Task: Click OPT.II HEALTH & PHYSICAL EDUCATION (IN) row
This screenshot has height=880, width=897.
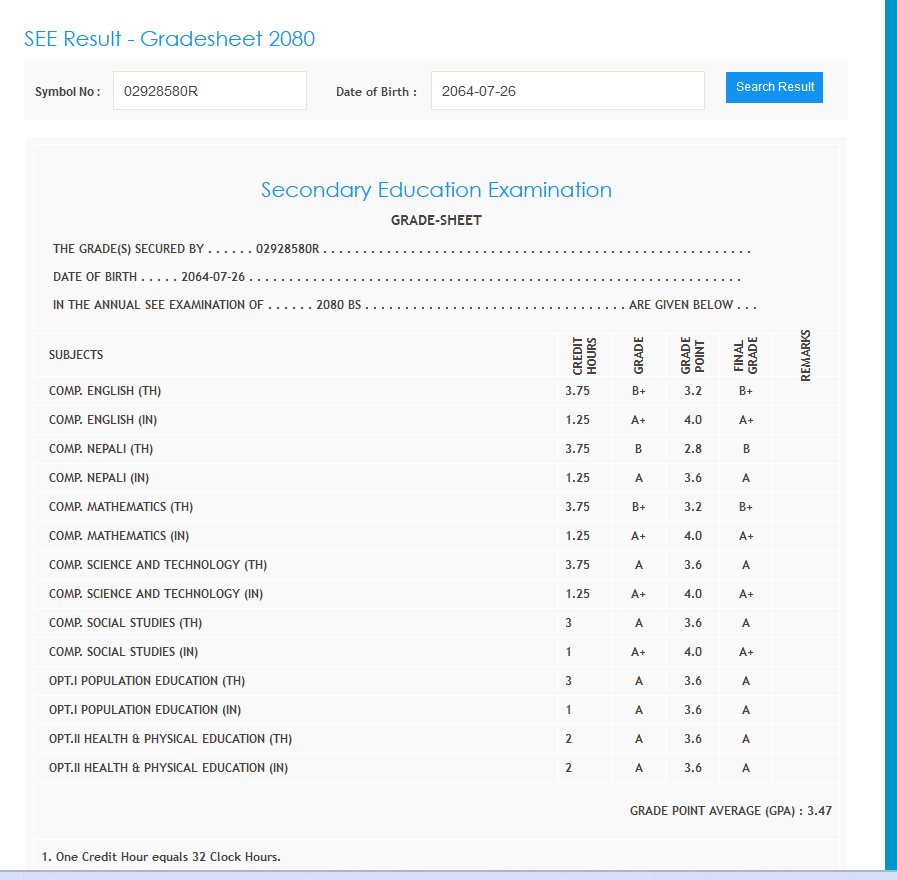Action: click(x=169, y=768)
